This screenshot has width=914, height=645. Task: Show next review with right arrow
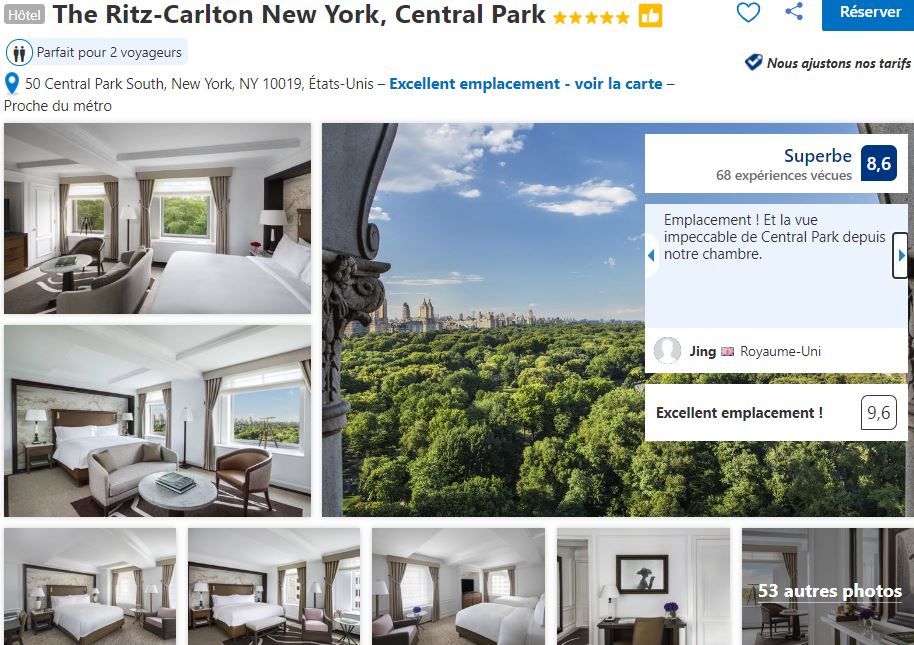point(901,255)
